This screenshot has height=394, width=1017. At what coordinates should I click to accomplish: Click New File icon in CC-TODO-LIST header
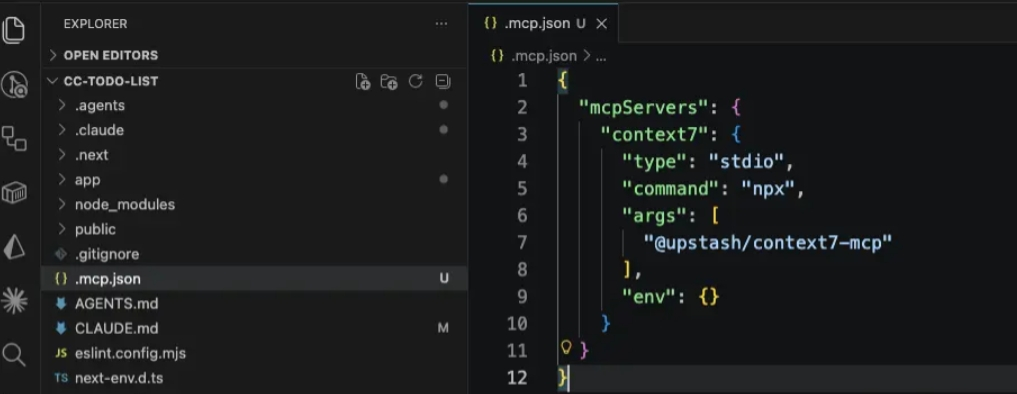tap(363, 82)
